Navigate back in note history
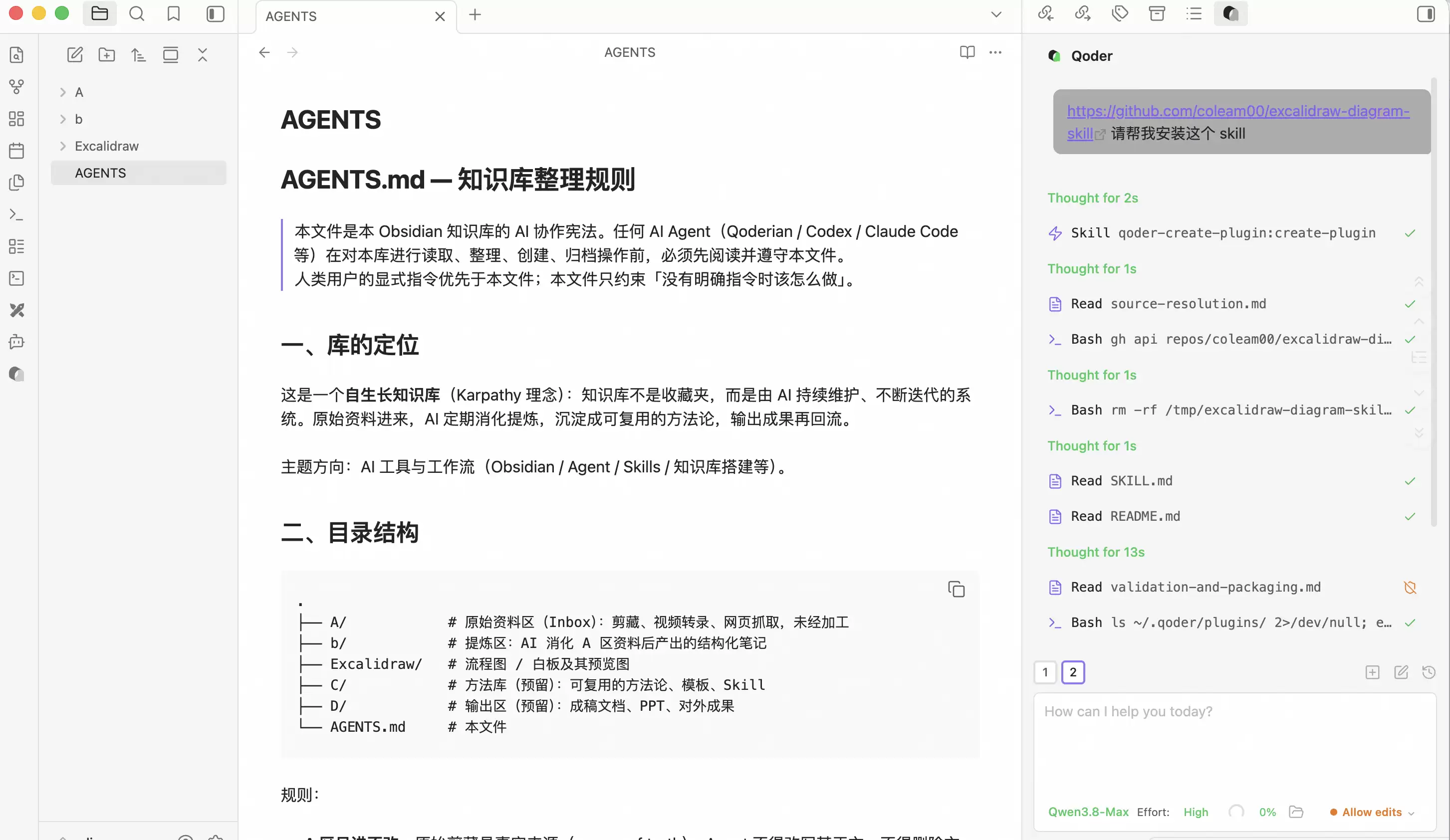This screenshot has height=840, width=1450. click(x=264, y=52)
